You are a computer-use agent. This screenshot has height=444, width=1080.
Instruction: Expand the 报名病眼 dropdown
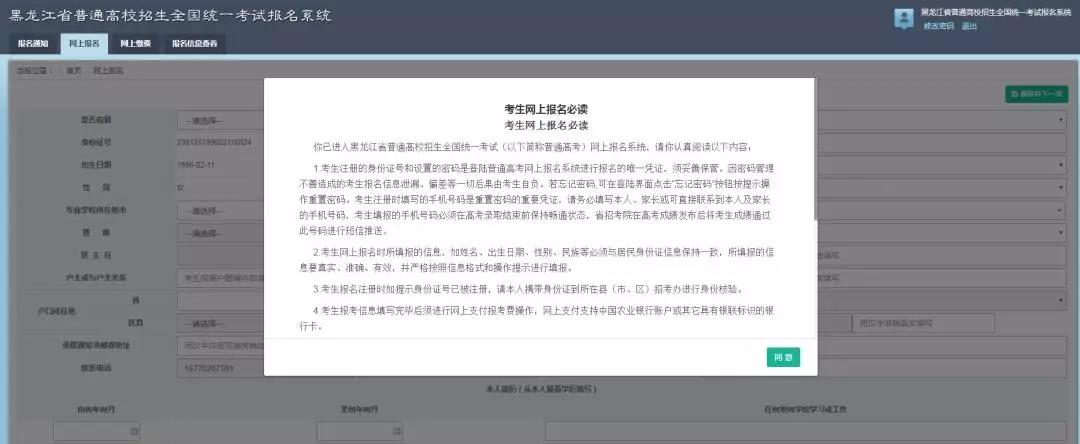220,120
